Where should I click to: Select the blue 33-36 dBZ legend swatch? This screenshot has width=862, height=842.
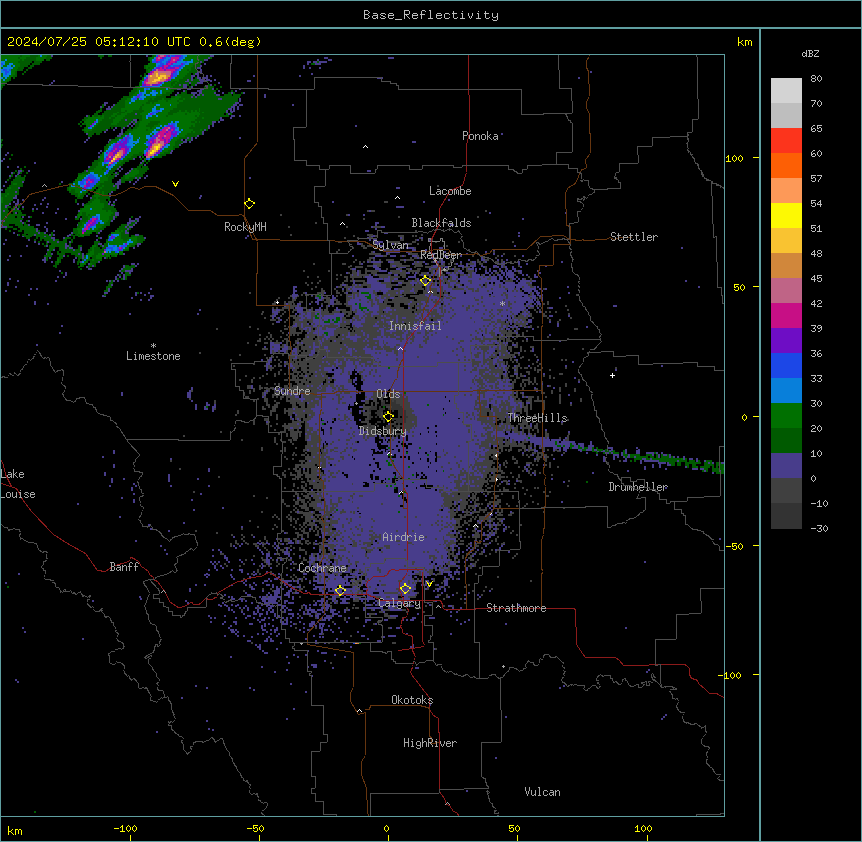click(x=786, y=366)
